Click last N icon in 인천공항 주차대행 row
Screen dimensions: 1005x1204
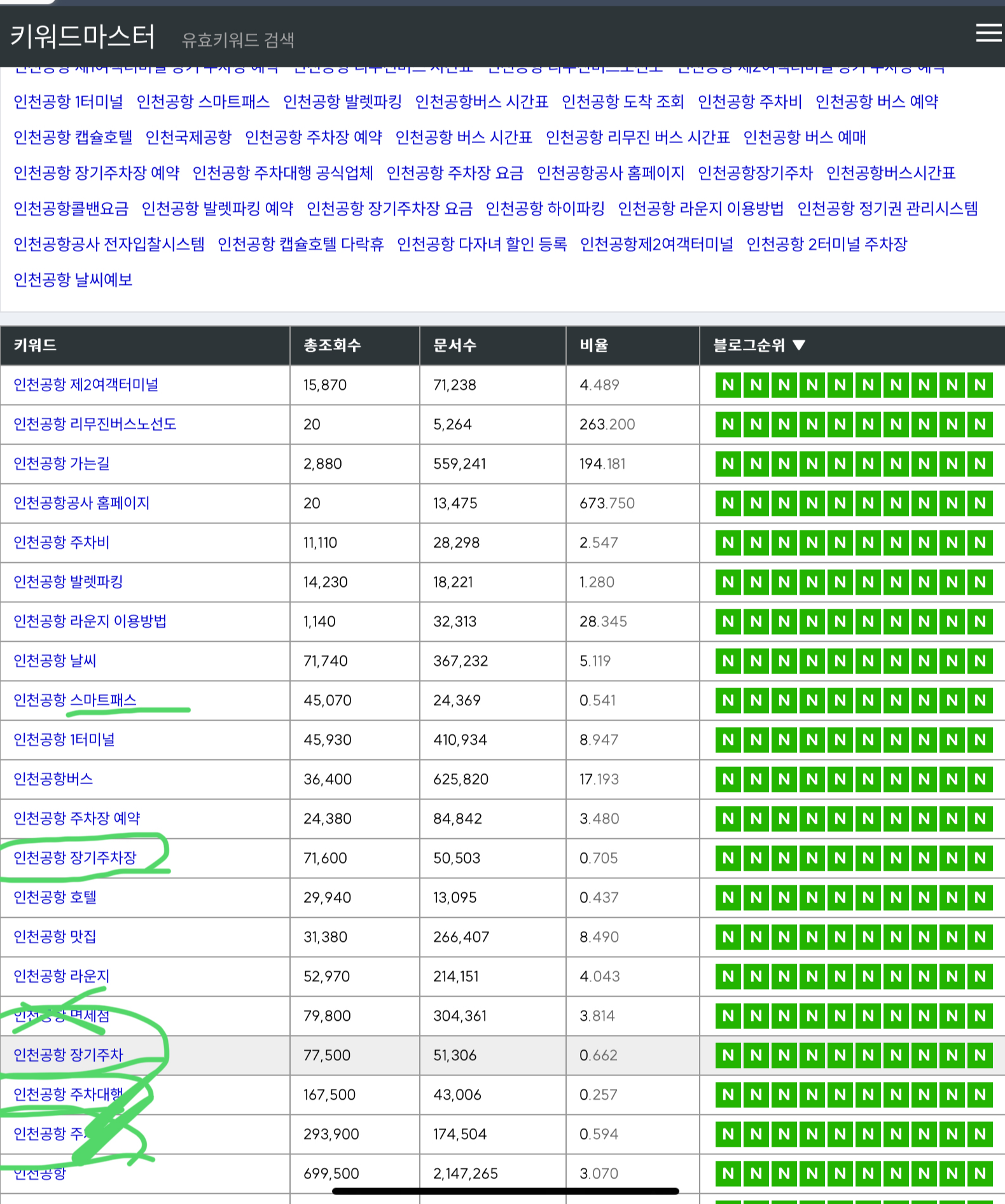click(x=980, y=1095)
